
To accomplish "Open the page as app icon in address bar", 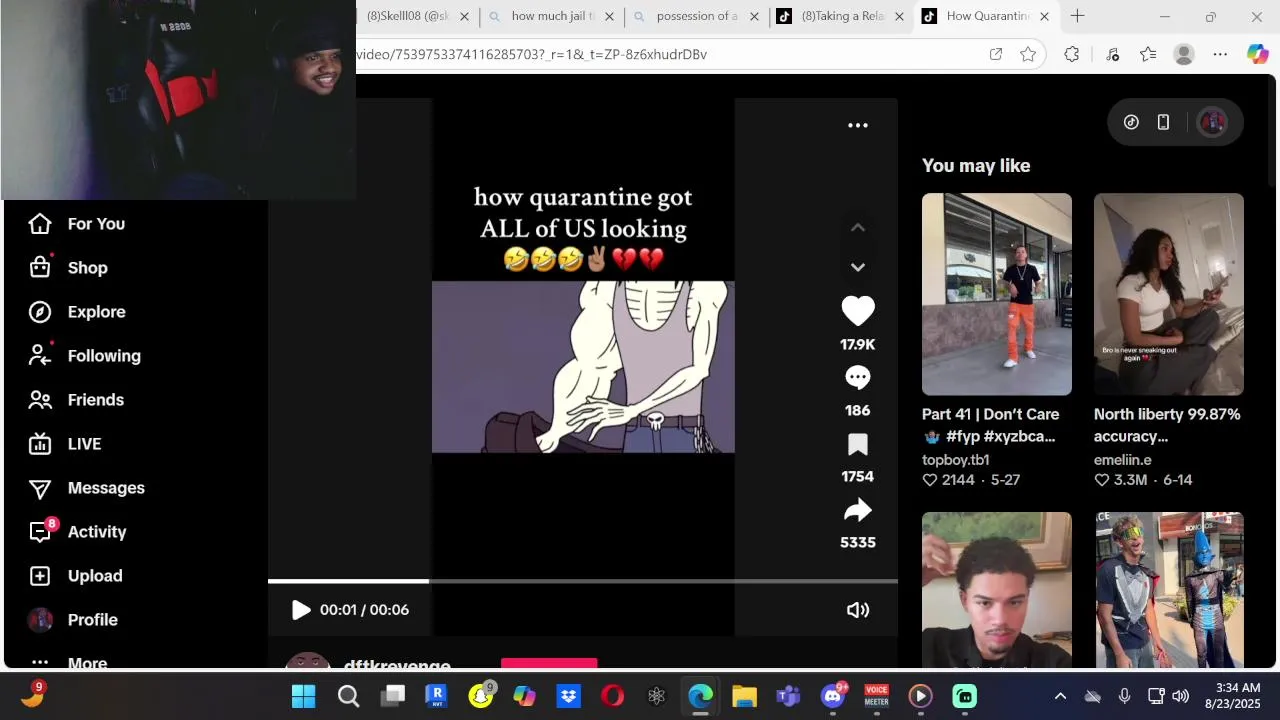I will [996, 54].
